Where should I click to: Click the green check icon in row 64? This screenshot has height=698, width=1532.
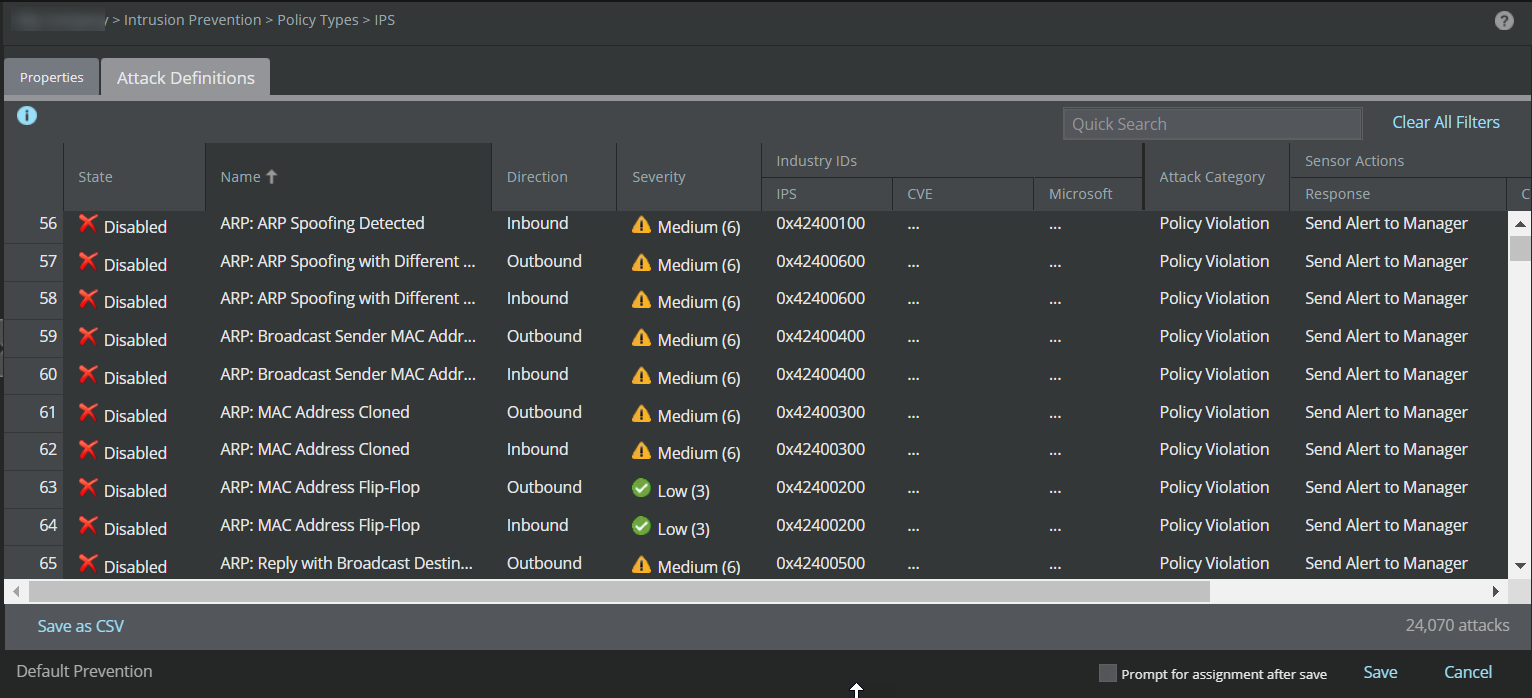641,527
